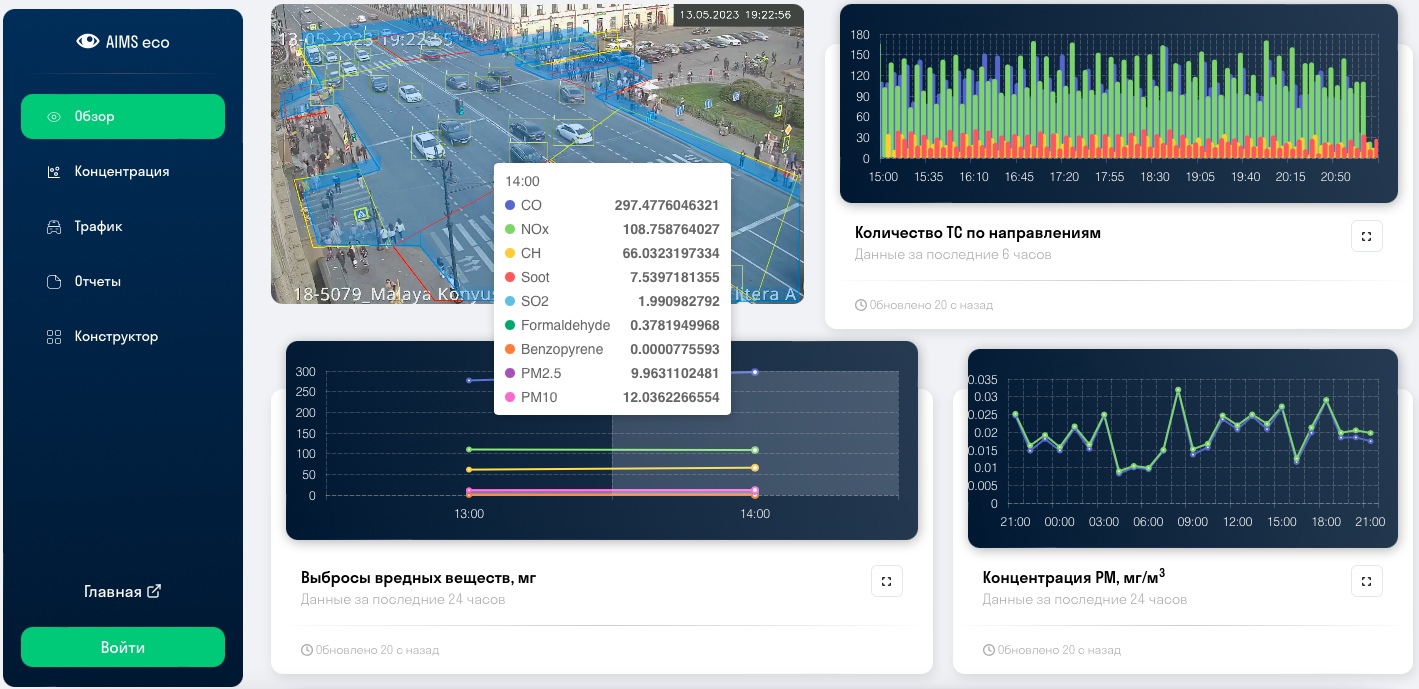The height and width of the screenshot is (689, 1419).
Task: Click the clock icon under Концентрация PM card
Action: click(x=990, y=650)
